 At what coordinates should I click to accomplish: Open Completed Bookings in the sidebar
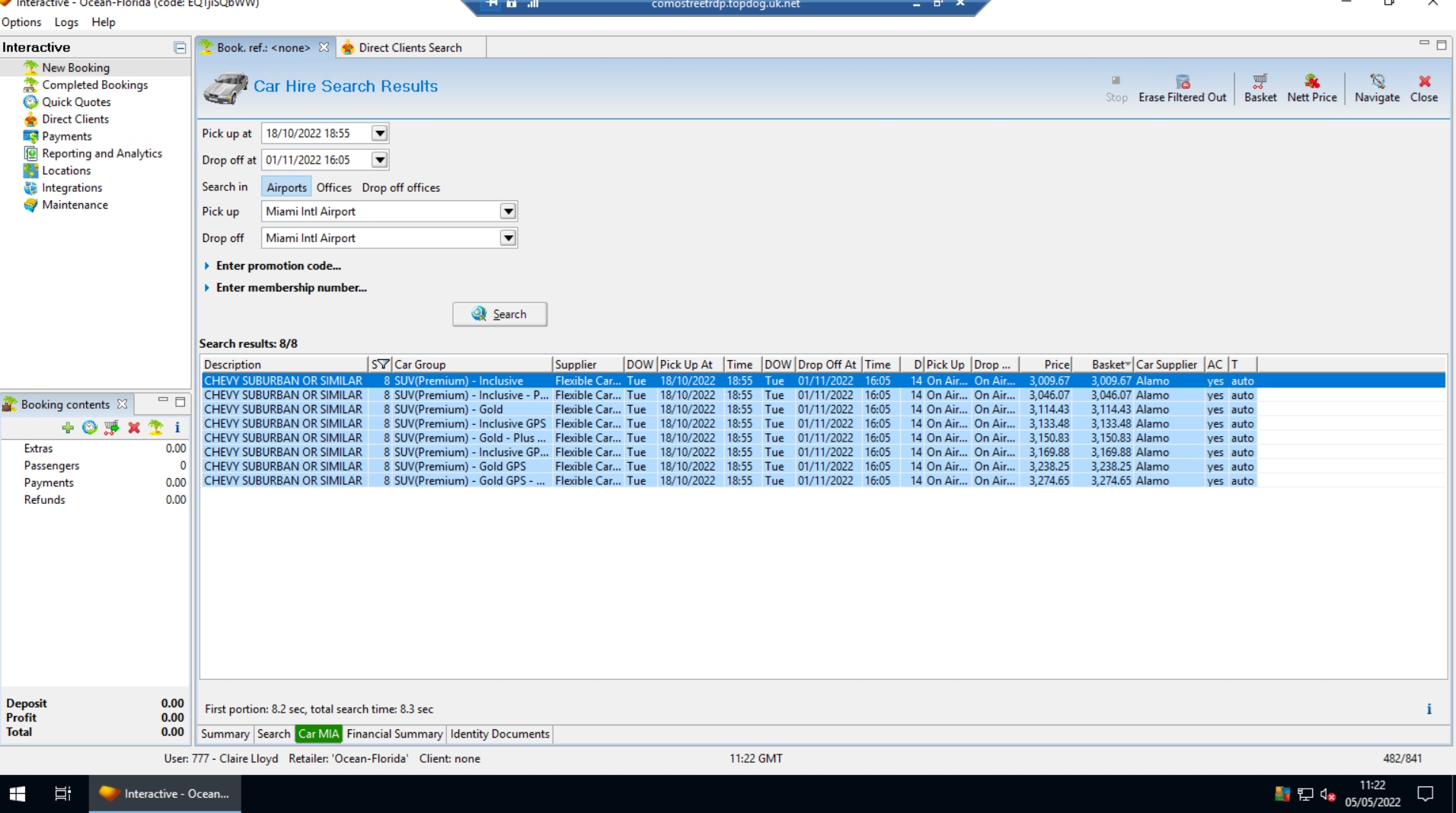coord(94,84)
